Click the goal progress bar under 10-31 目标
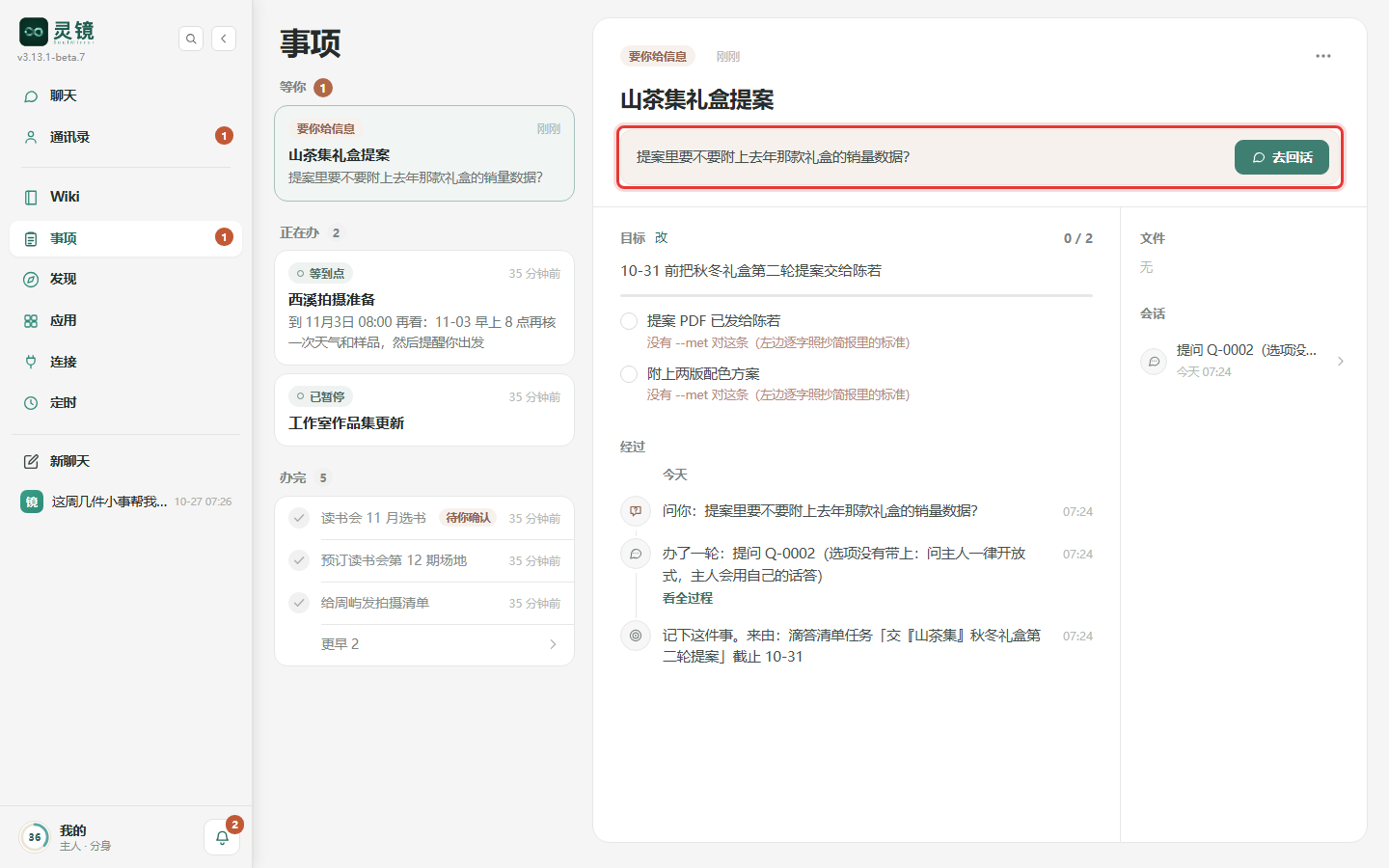The image size is (1389, 868). (x=857, y=295)
